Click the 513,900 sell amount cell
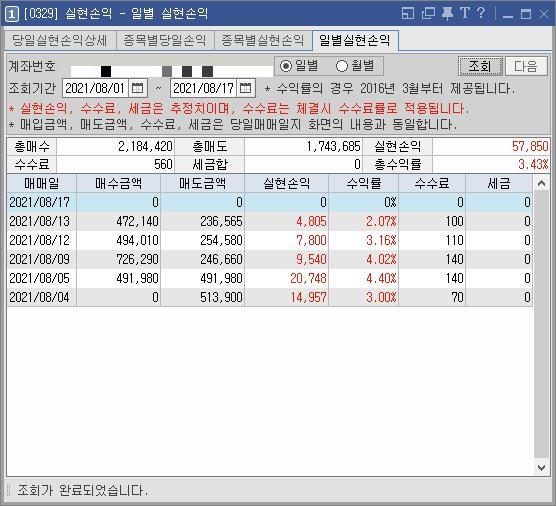 202,297
